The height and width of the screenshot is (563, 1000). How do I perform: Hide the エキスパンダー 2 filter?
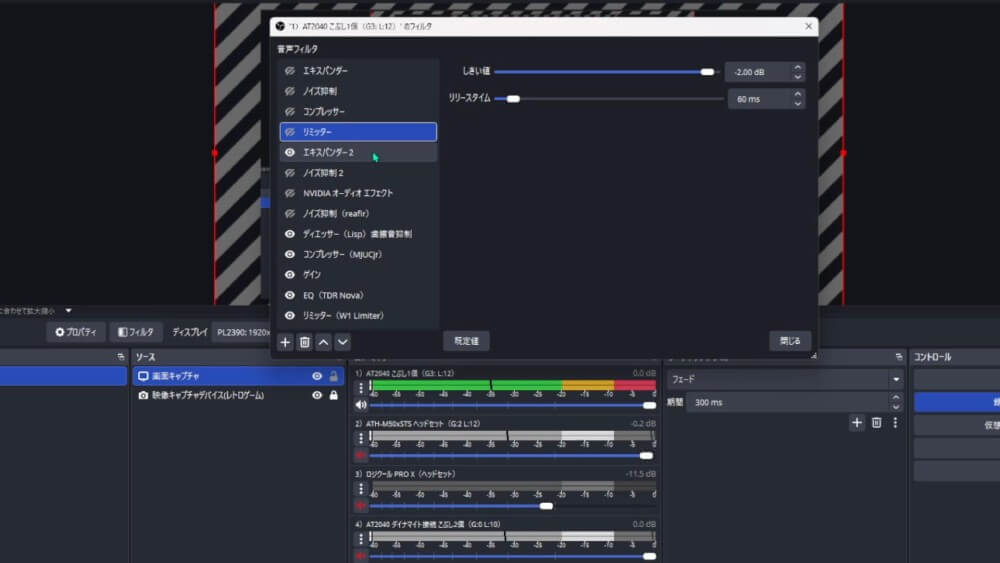point(290,153)
